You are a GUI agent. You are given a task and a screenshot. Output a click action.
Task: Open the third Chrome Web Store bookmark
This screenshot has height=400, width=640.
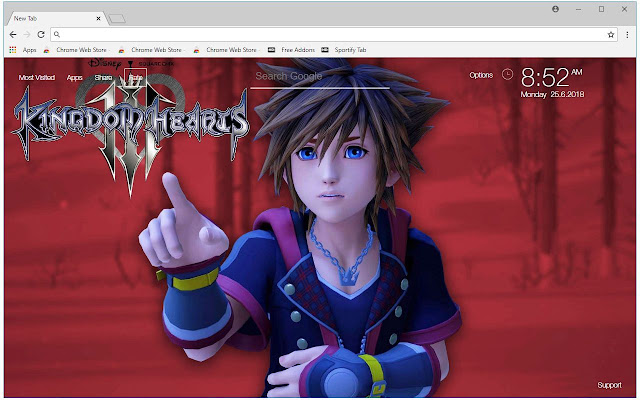coord(226,50)
